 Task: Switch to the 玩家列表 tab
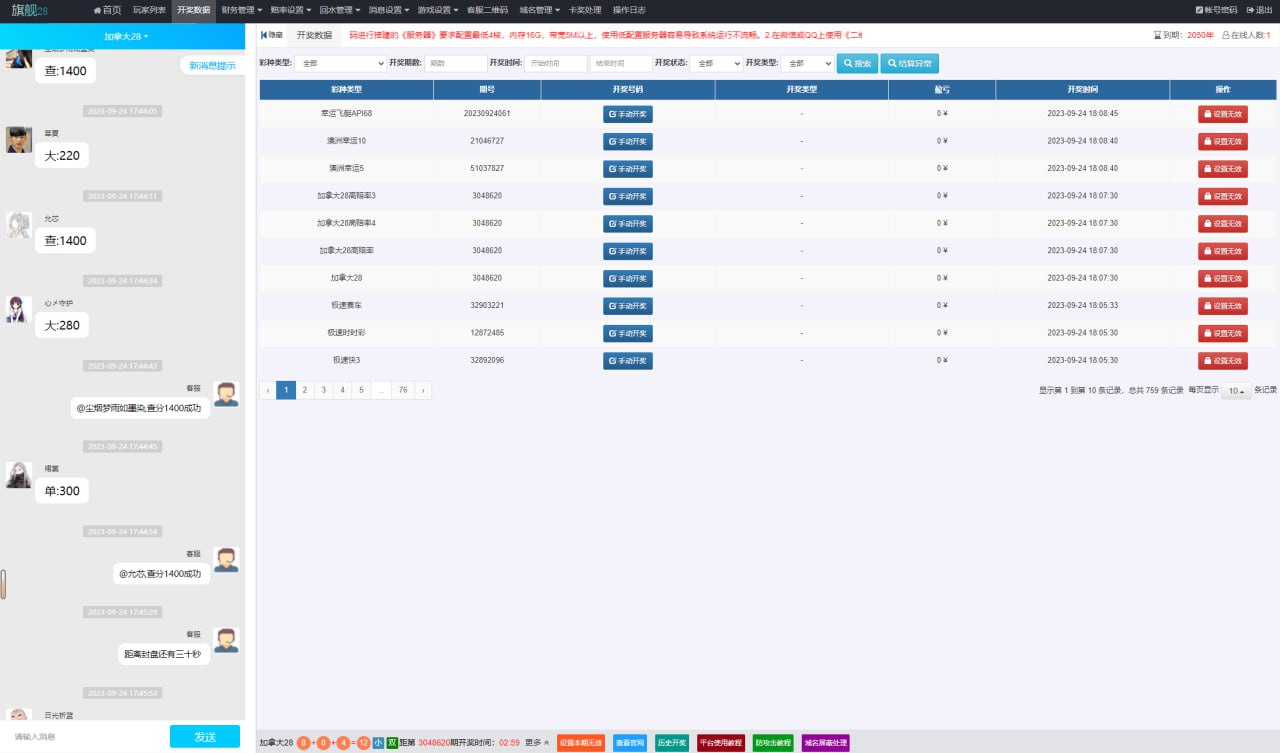coord(149,10)
